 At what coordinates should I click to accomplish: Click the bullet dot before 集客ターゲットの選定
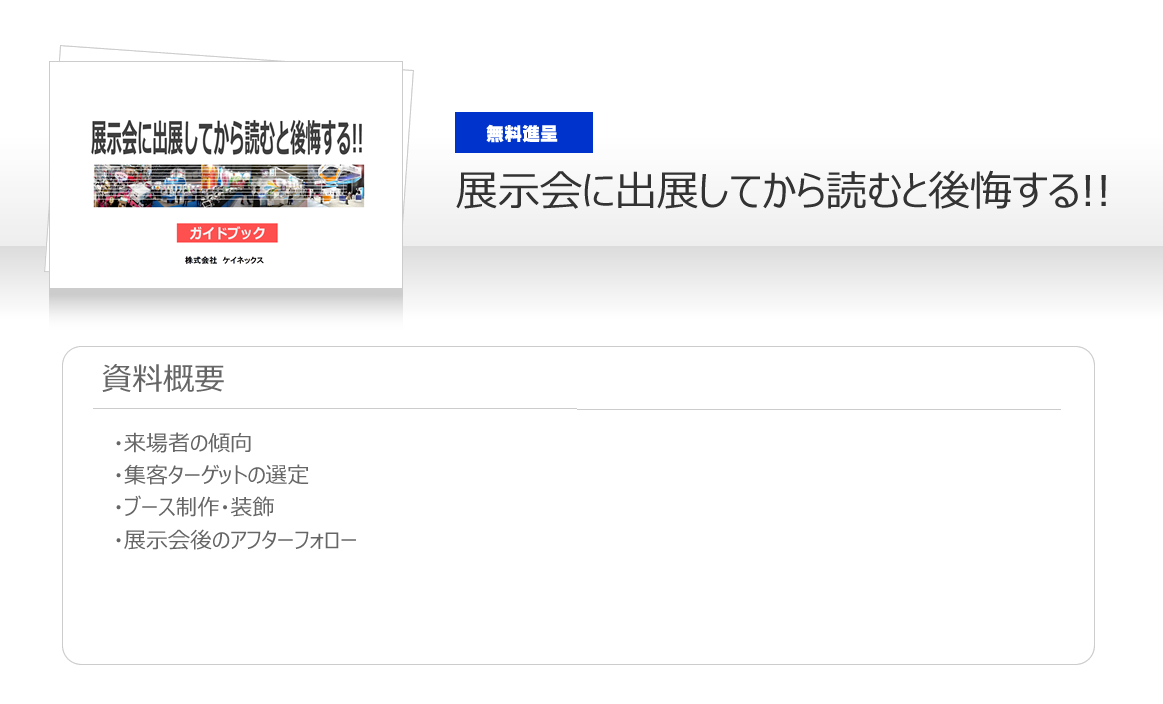118,476
